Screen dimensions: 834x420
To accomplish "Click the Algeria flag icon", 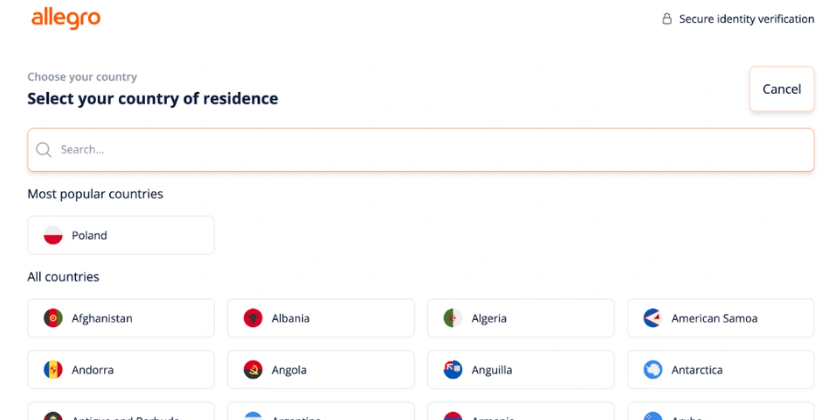I will coord(453,318).
